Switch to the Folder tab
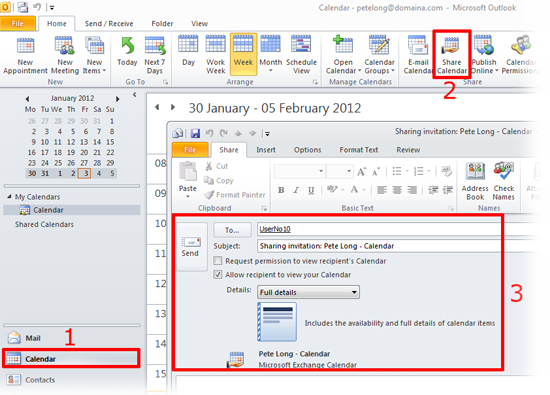 (162, 24)
